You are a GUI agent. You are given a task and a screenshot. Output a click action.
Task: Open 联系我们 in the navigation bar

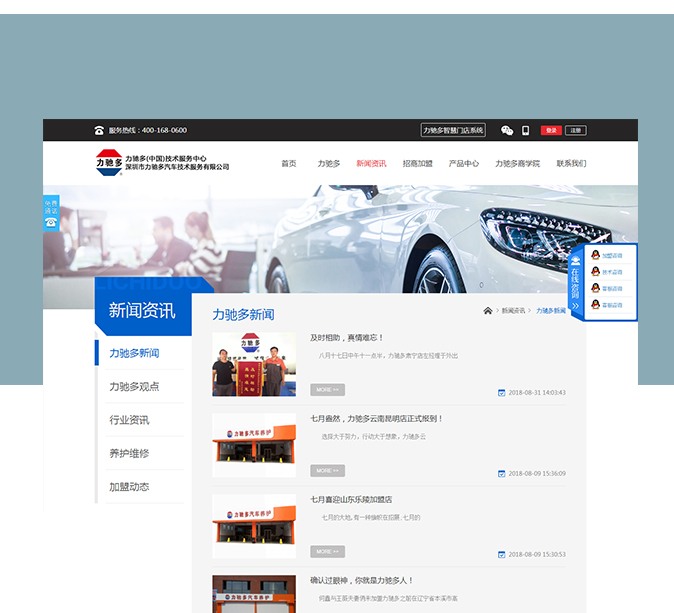coord(571,163)
